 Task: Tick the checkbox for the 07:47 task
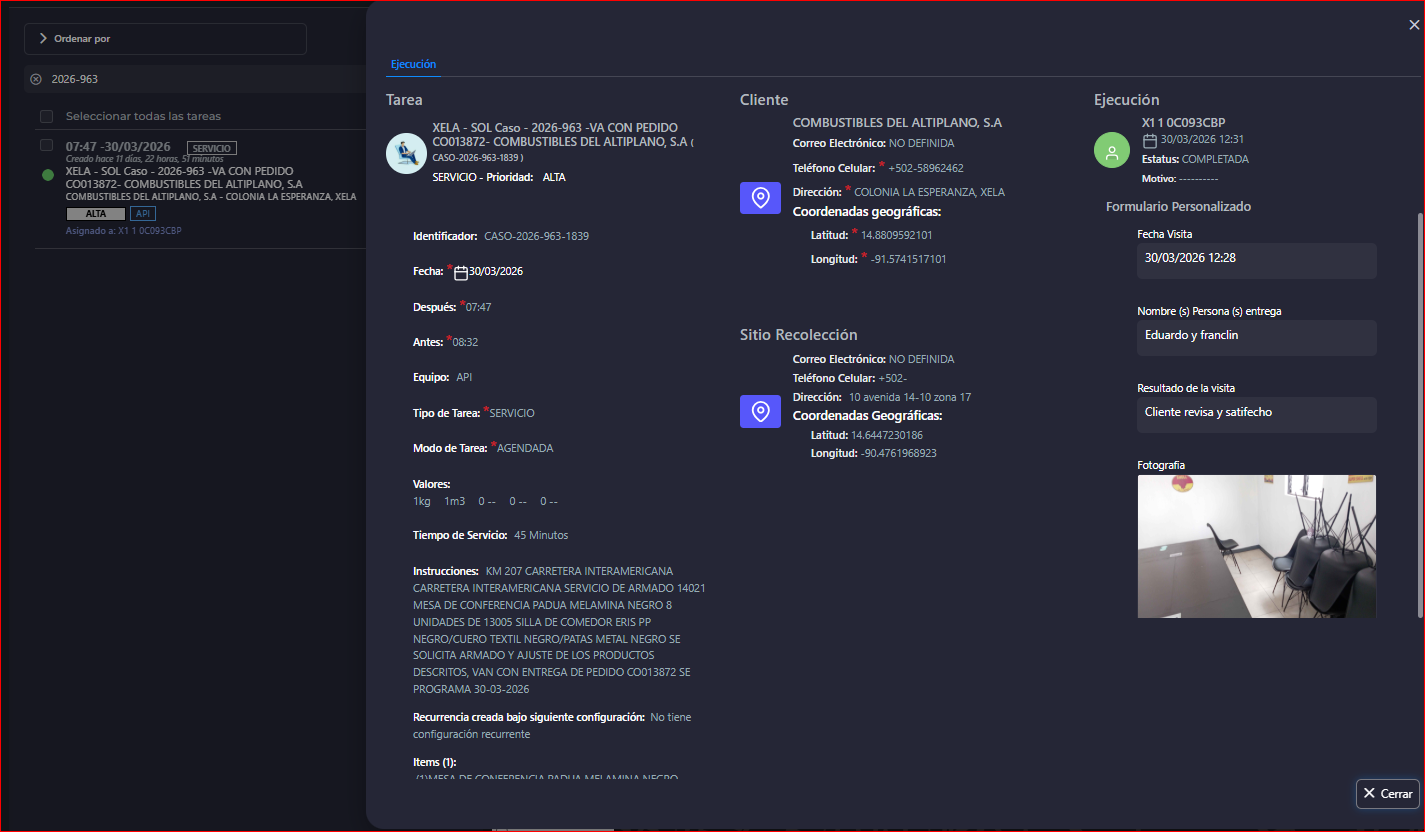(x=47, y=146)
